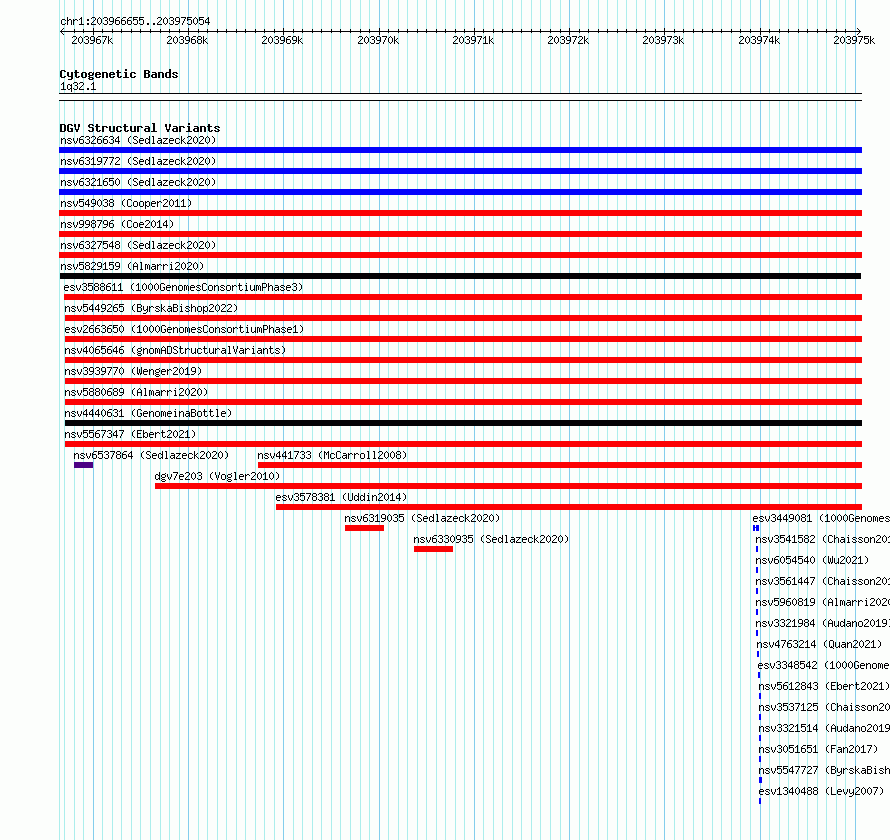The width and height of the screenshot is (890, 840).
Task: Click the red bar under dgv7e203
Action: [x=509, y=486]
